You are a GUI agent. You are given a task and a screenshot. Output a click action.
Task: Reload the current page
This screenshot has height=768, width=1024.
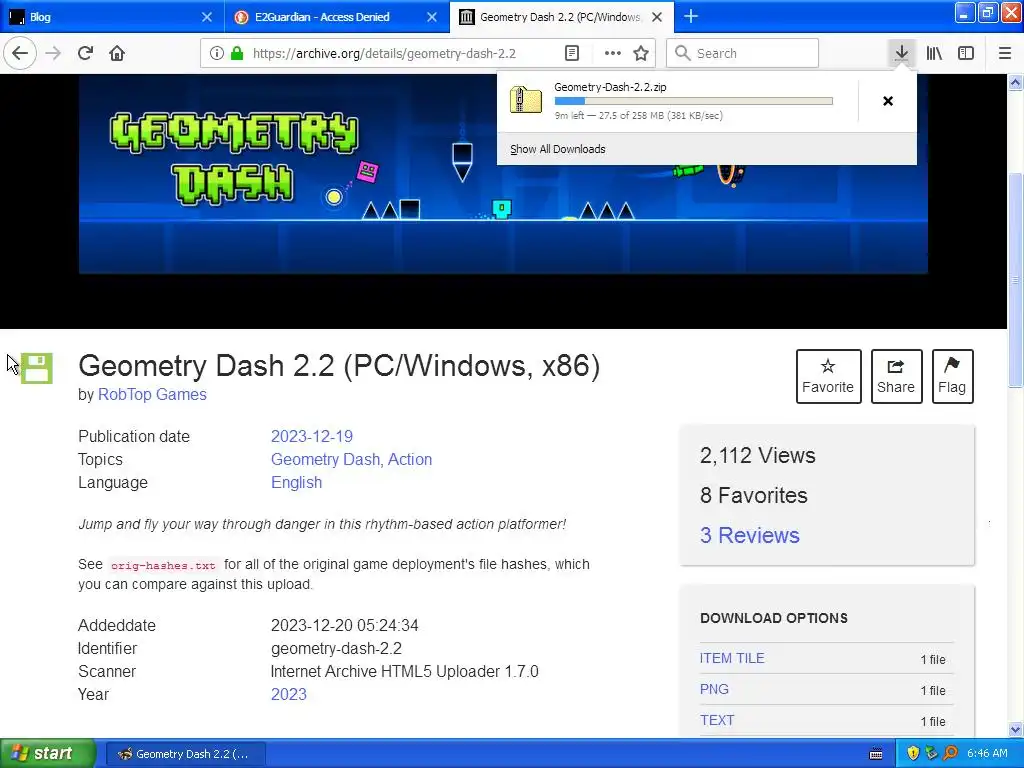point(85,53)
